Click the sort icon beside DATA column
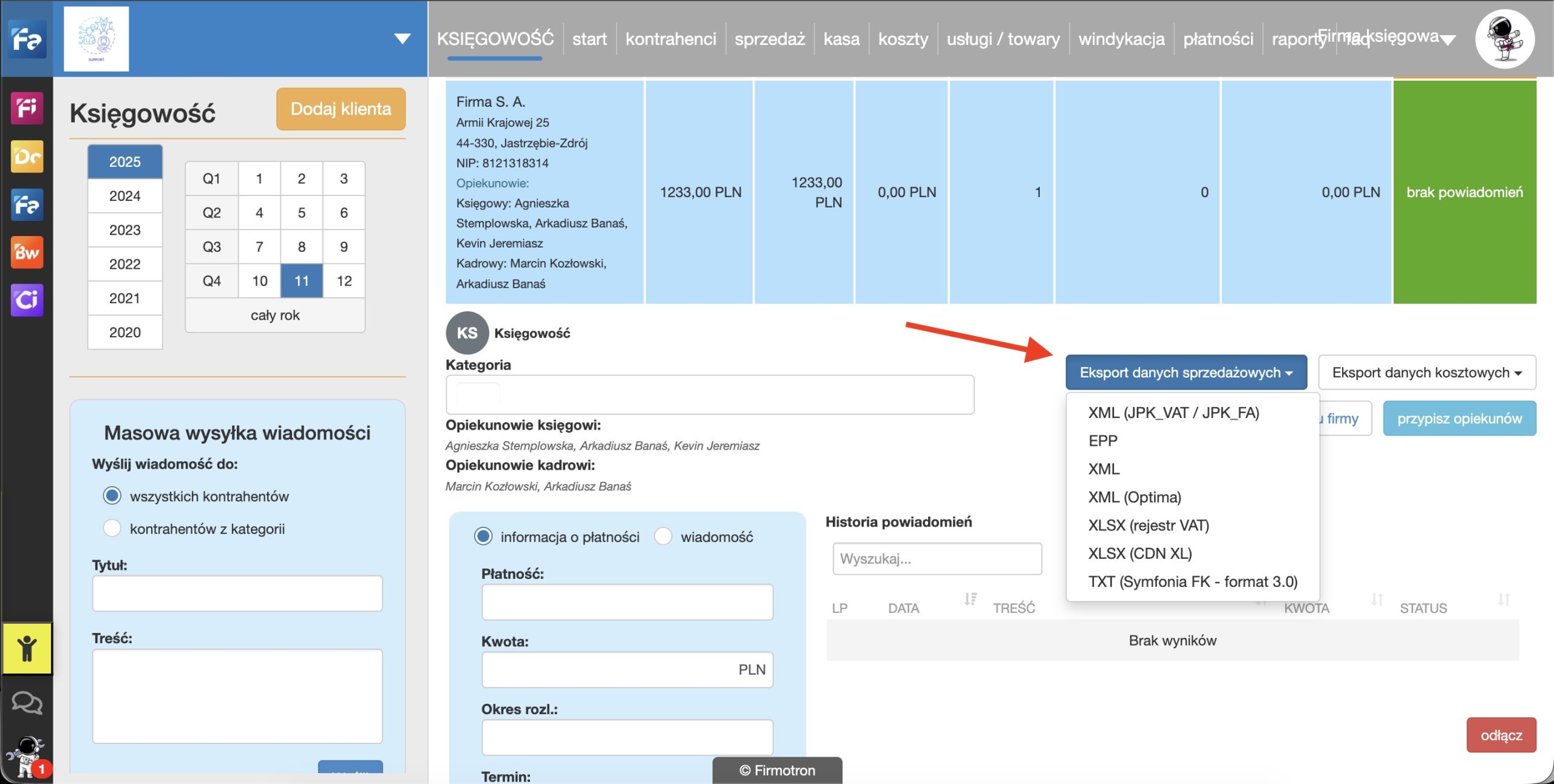The width and height of the screenshot is (1554, 784). pos(971,600)
